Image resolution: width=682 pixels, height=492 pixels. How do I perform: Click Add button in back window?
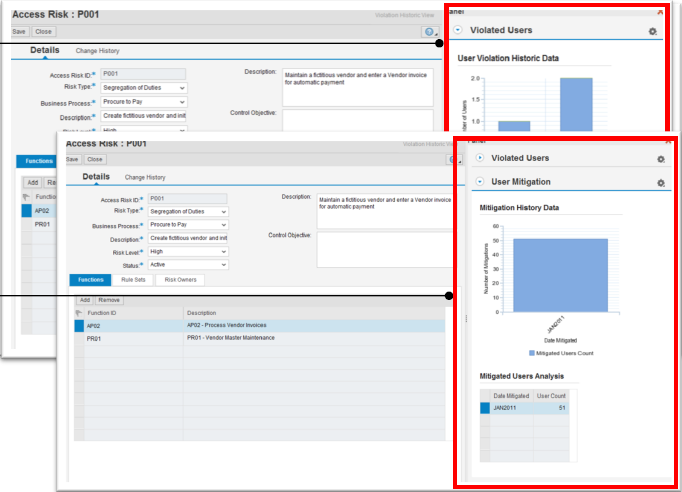tap(33, 183)
